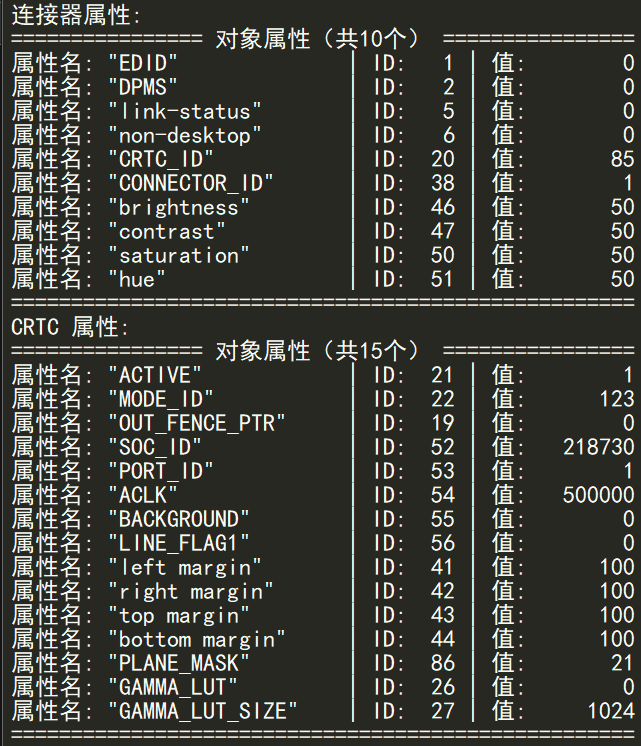Screen dimensions: 641x746
Task: Click the "right margin" property name
Action: tap(191, 591)
